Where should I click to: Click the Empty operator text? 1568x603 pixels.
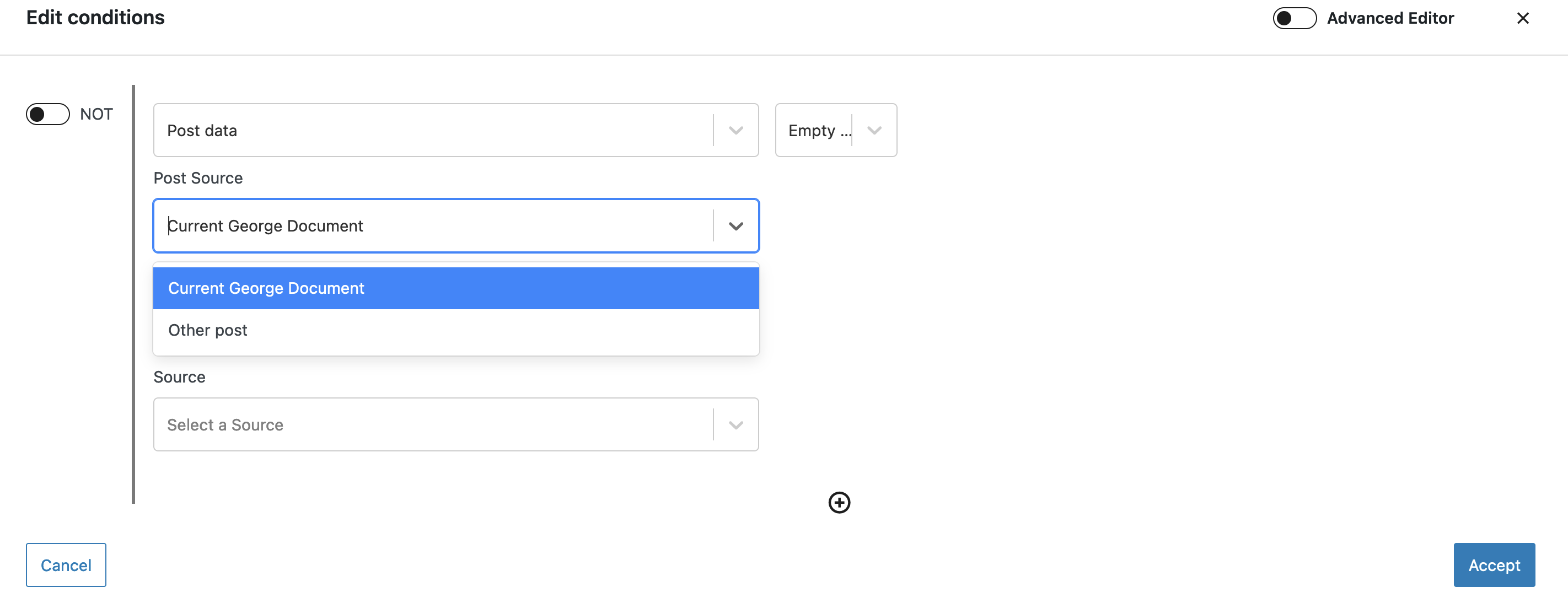[x=819, y=131]
